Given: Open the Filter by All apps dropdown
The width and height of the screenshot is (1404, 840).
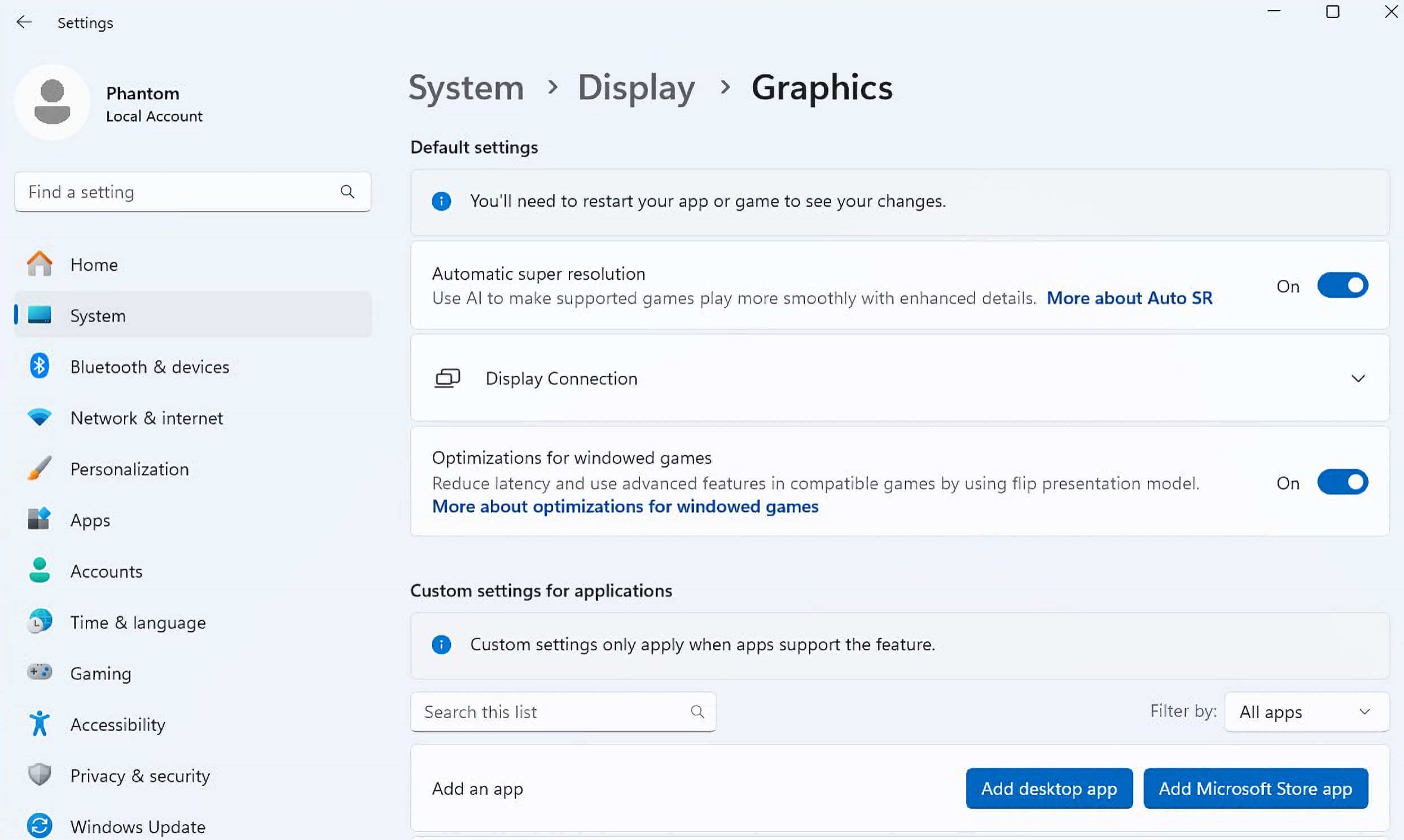Looking at the screenshot, I should click(1306, 711).
